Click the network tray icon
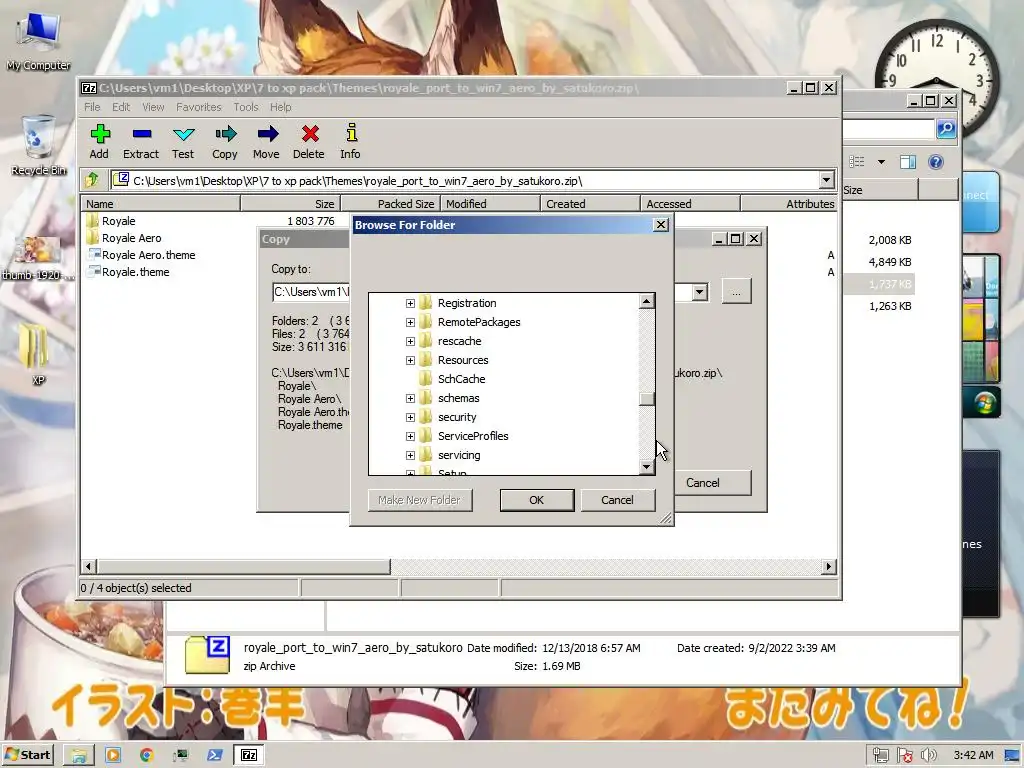Screen dimensions: 1024x768 click(x=880, y=756)
